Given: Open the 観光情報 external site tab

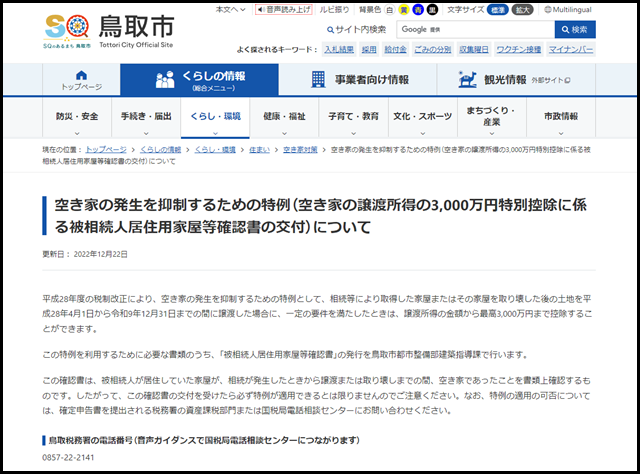Looking at the screenshot, I should (x=516, y=80).
